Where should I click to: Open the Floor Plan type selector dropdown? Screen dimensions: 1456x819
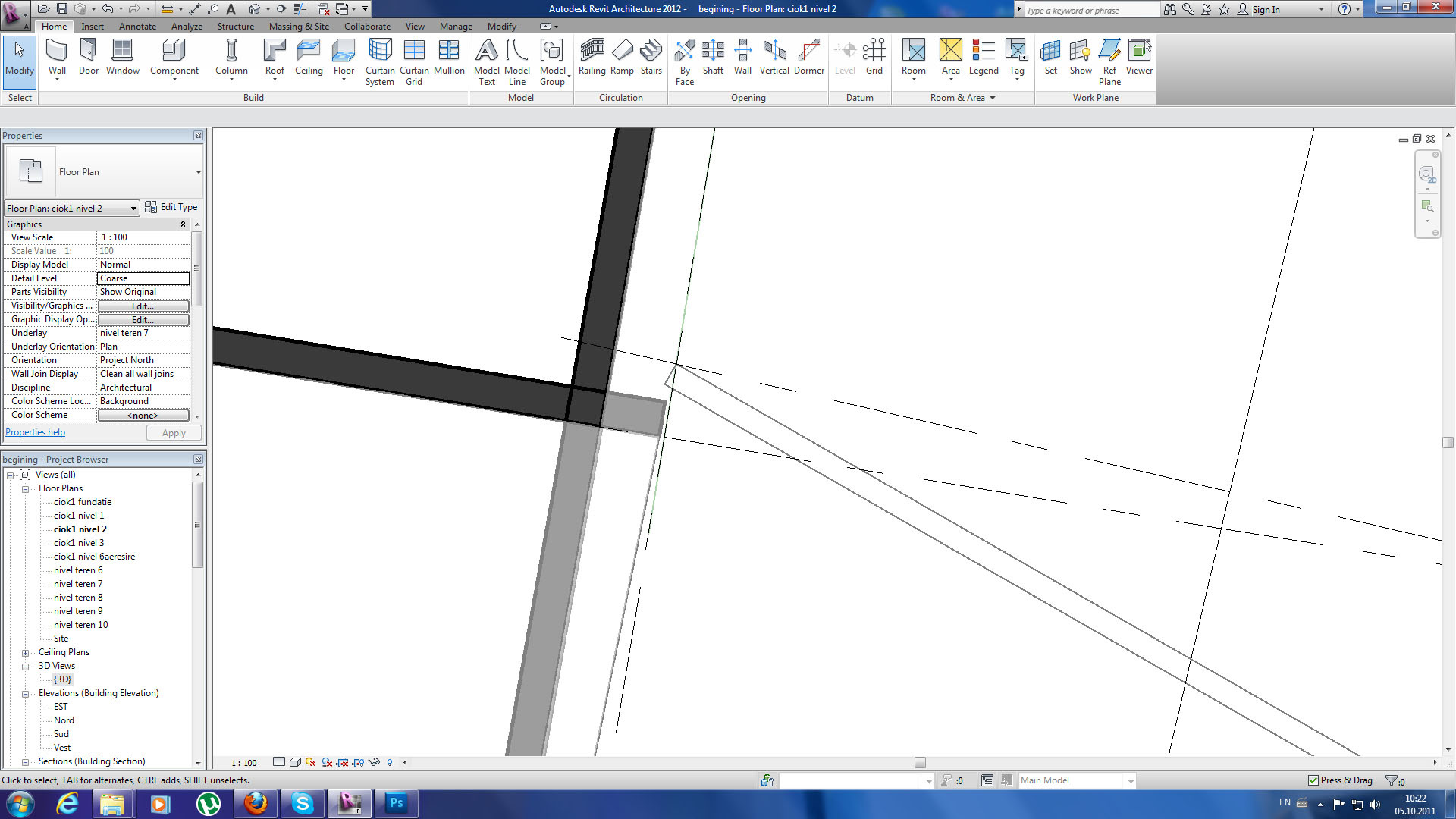coord(198,172)
